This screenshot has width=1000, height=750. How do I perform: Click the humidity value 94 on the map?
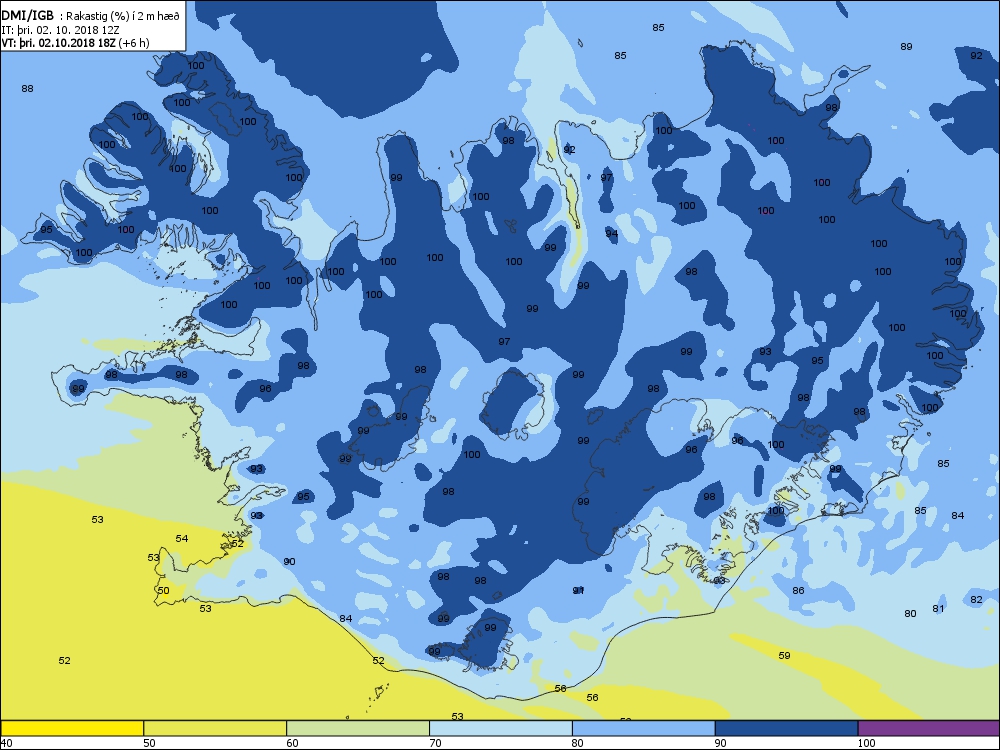[612, 233]
